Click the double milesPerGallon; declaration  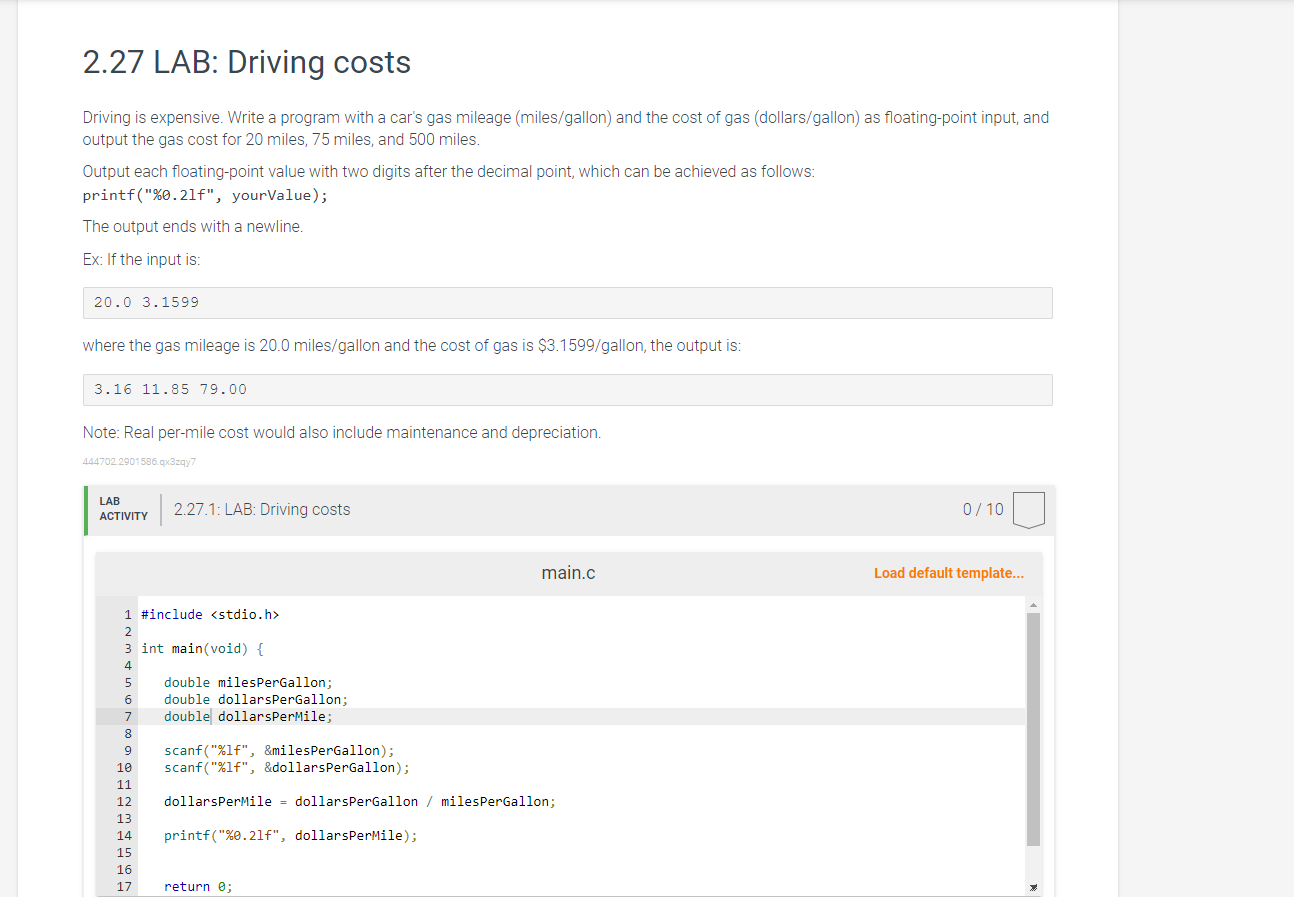(248, 682)
